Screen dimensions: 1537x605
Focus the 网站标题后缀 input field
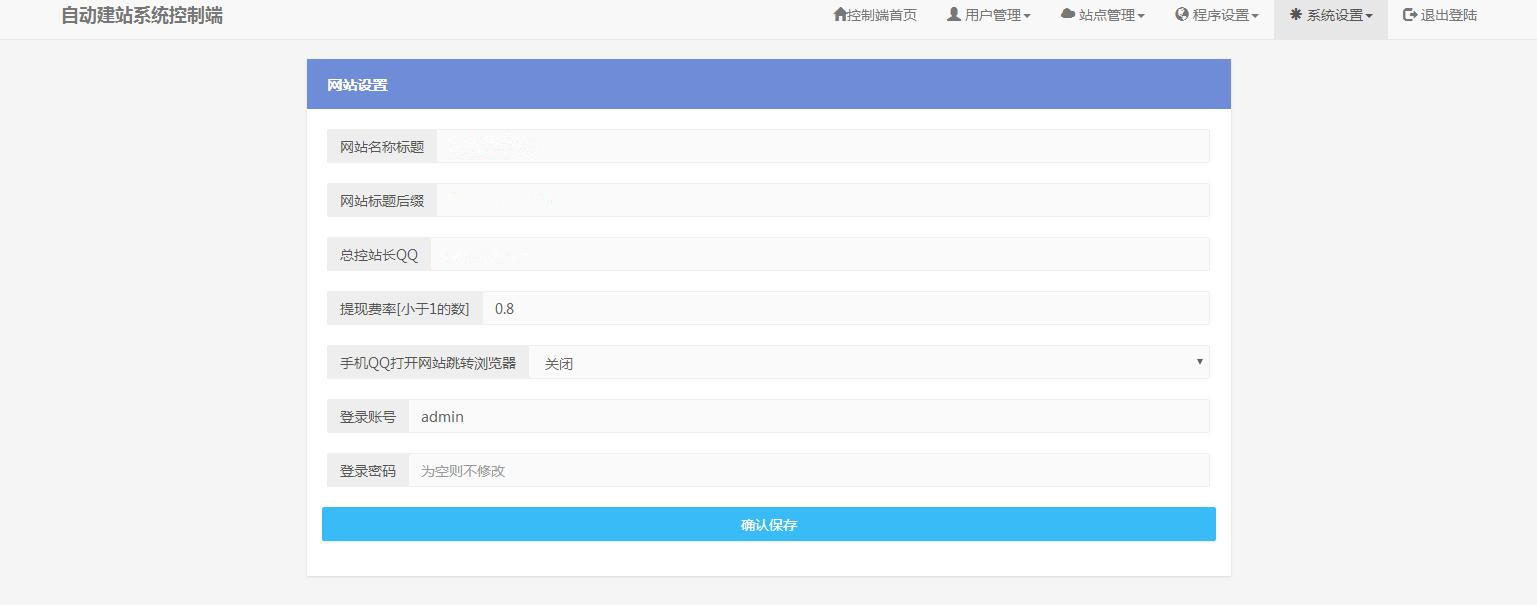pyautogui.click(x=823, y=200)
